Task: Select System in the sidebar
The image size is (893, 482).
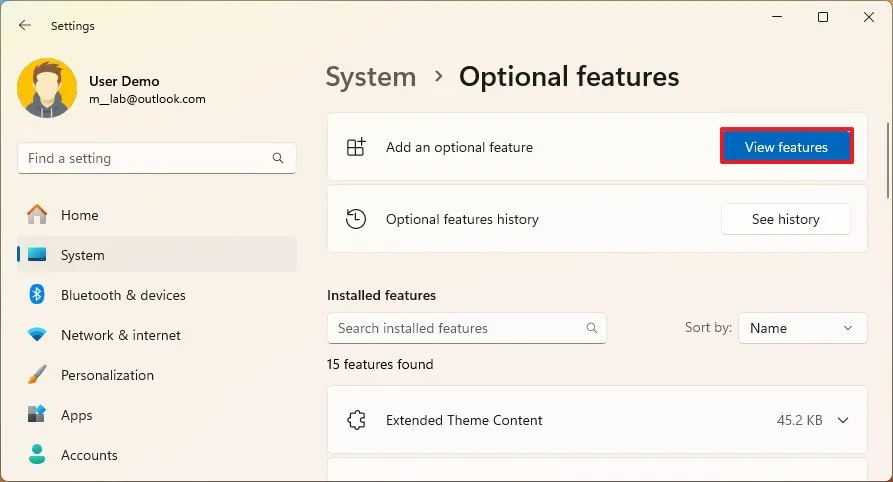Action: [x=157, y=254]
